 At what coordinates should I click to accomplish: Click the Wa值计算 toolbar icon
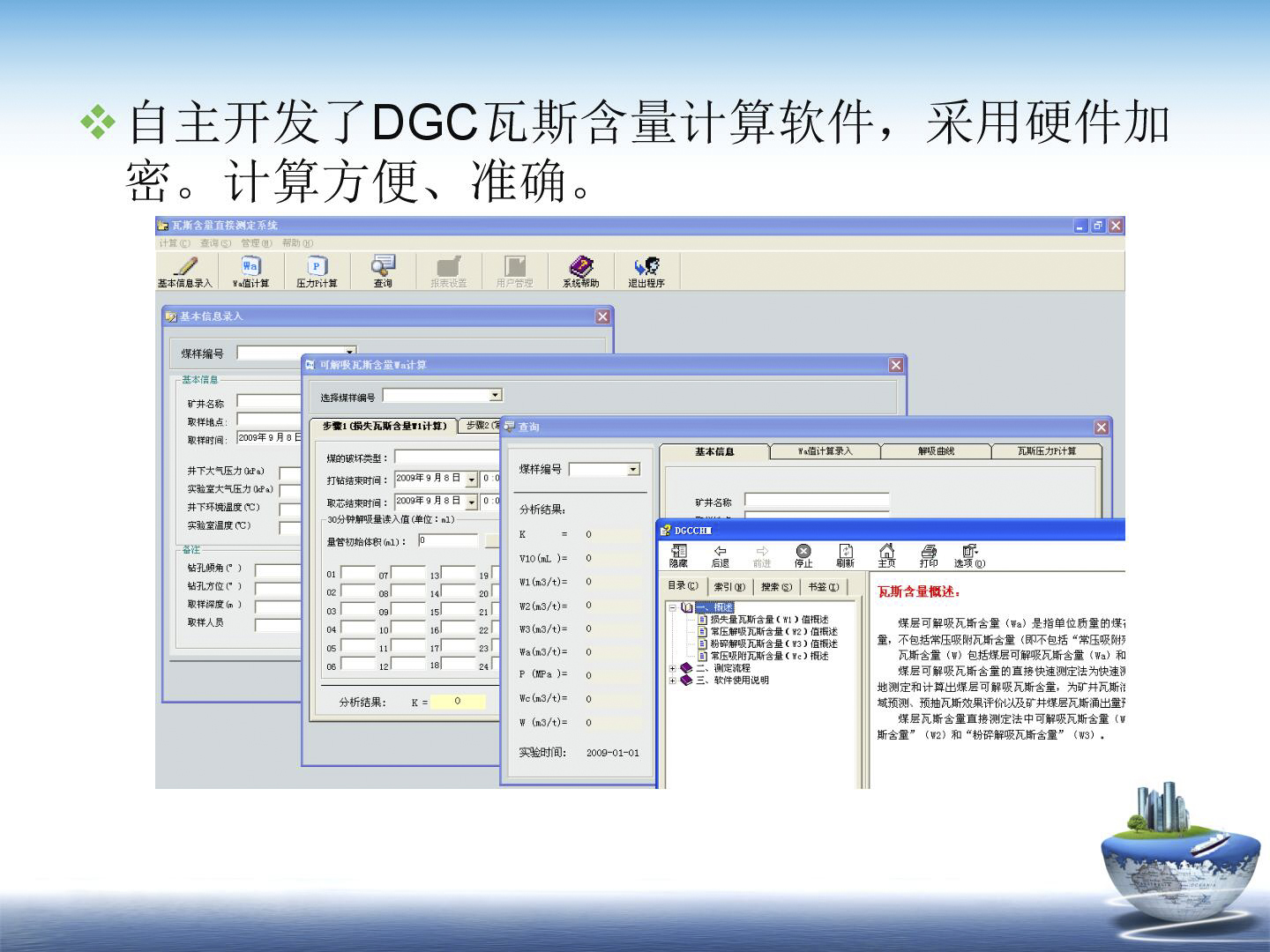tap(250, 271)
